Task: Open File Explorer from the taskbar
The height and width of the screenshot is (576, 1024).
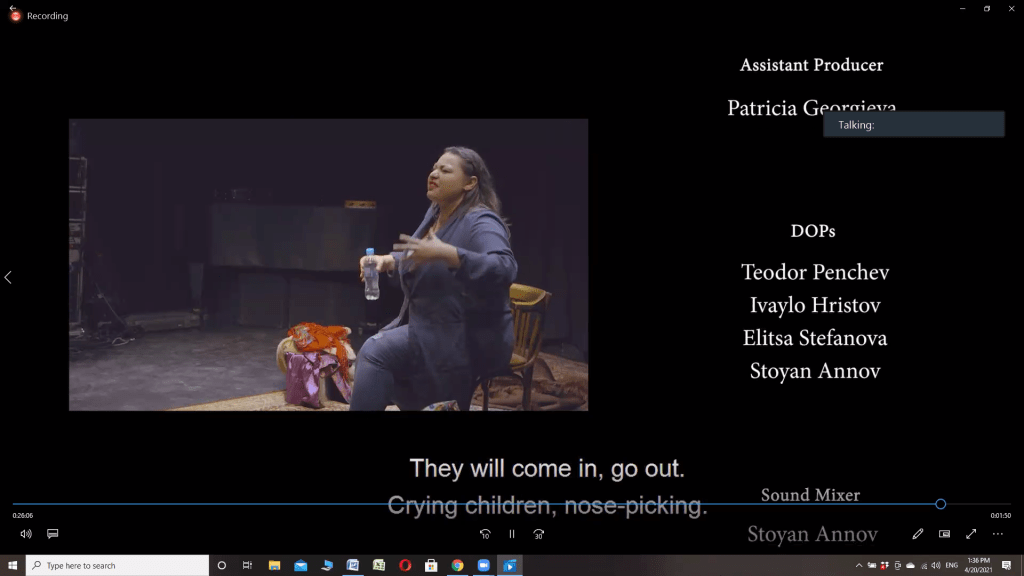Action: click(274, 565)
